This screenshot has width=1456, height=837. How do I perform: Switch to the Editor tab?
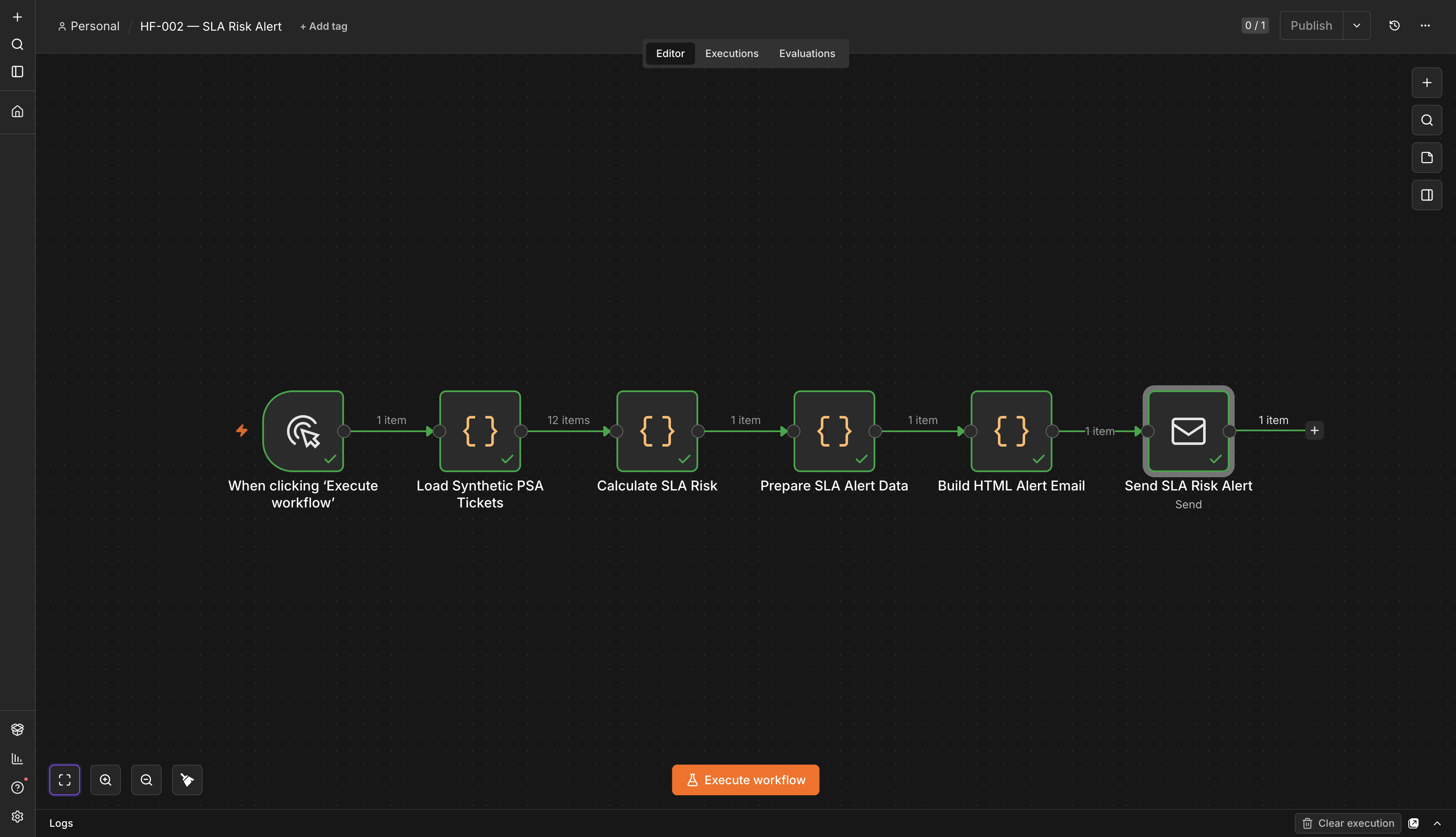point(670,54)
